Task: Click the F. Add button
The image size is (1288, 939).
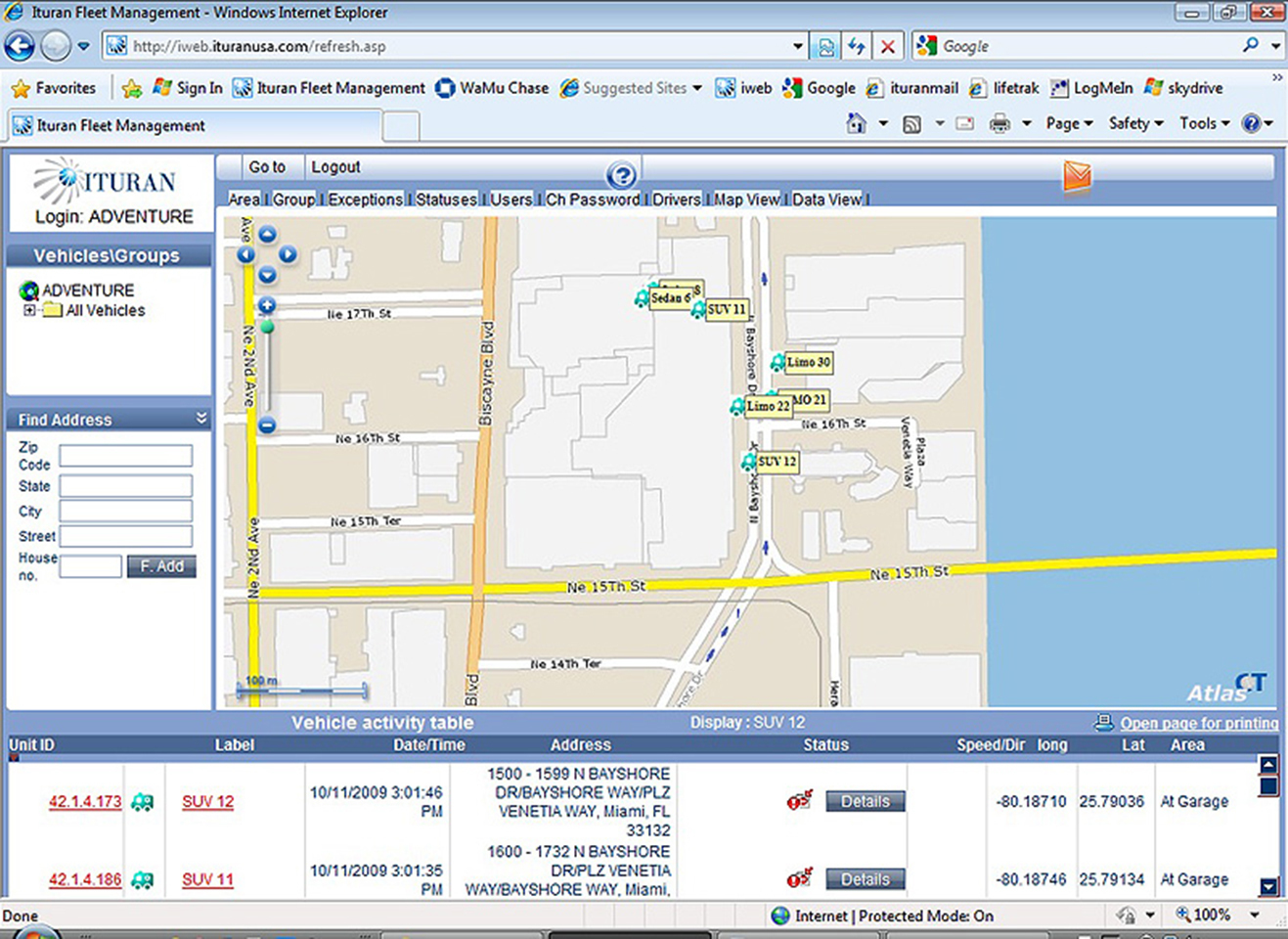Action: coord(161,566)
